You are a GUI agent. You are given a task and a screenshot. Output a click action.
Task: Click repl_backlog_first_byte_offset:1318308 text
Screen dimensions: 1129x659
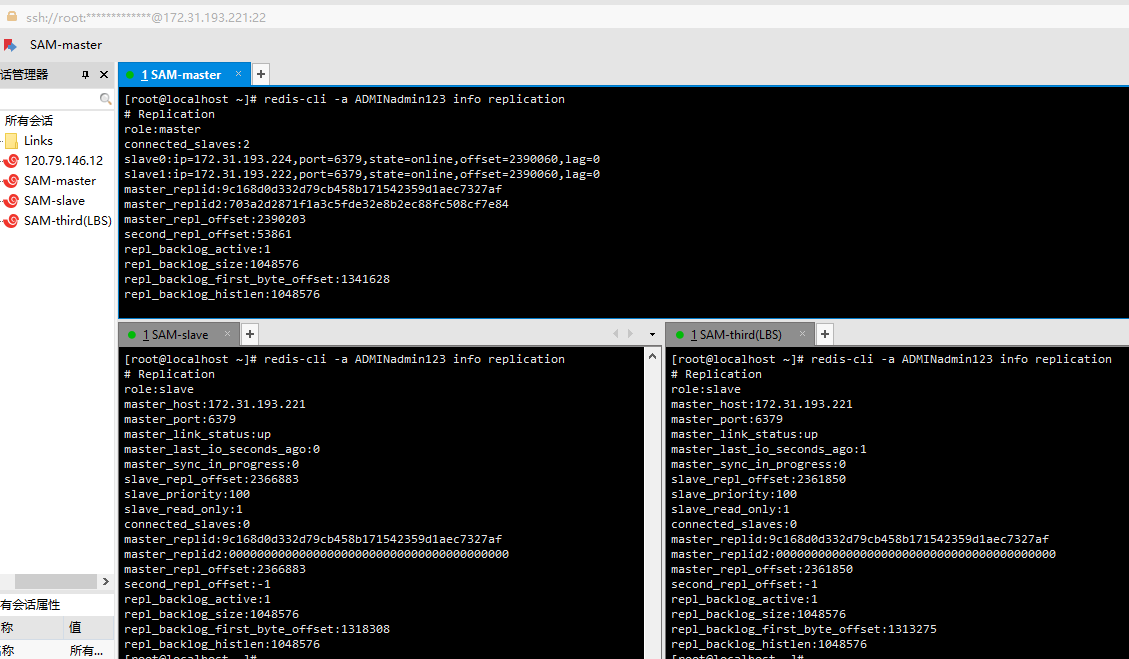(x=256, y=629)
